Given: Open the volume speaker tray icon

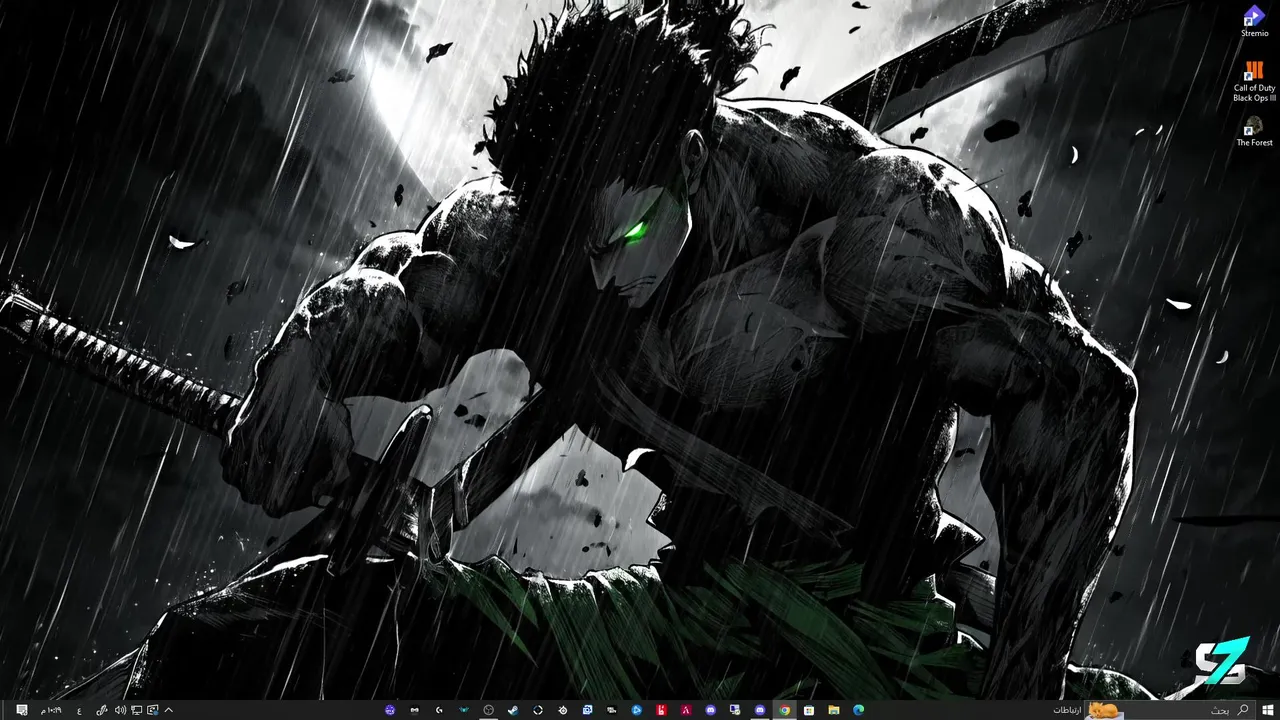Looking at the screenshot, I should [120, 710].
